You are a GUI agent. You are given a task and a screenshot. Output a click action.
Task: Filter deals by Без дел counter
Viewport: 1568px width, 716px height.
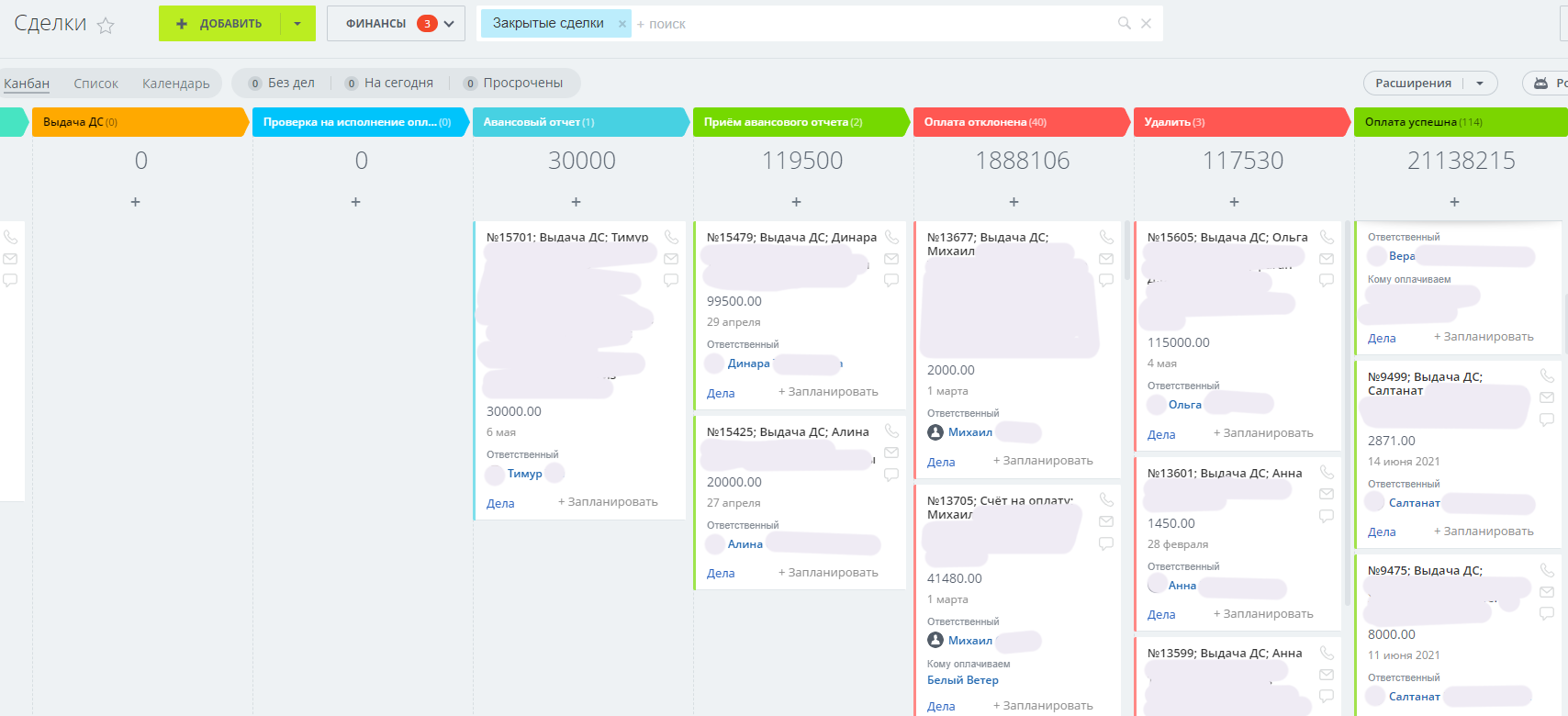click(x=282, y=83)
